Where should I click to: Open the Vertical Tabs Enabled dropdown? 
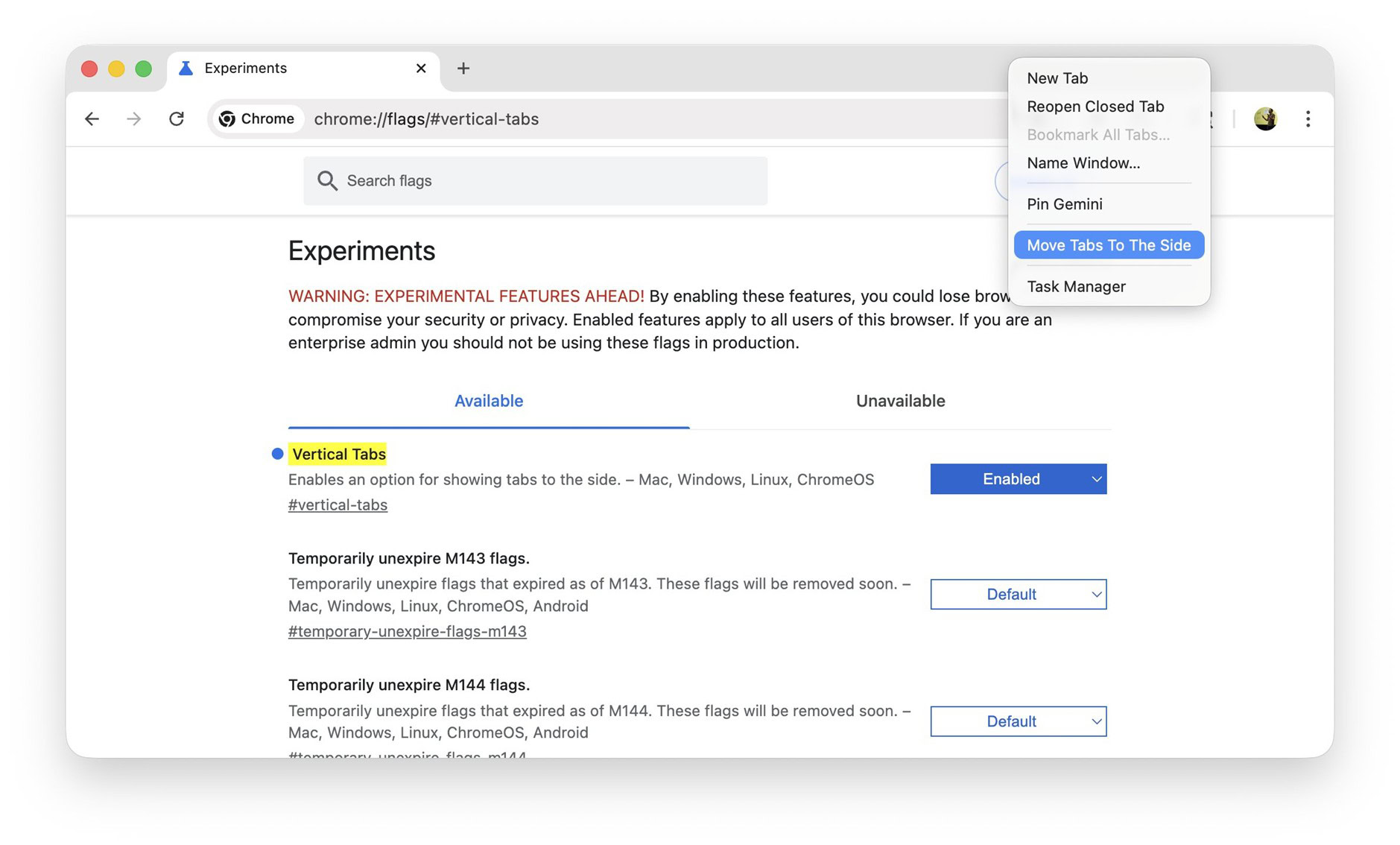(x=1018, y=478)
